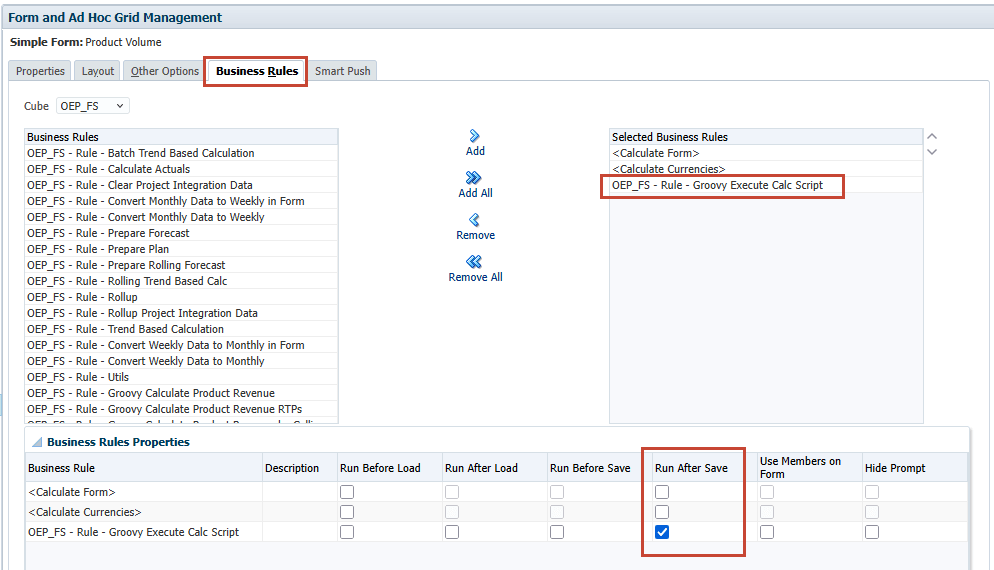Move selected rule up with up chevron
Viewport: 994px width, 570px height.
[x=932, y=136]
